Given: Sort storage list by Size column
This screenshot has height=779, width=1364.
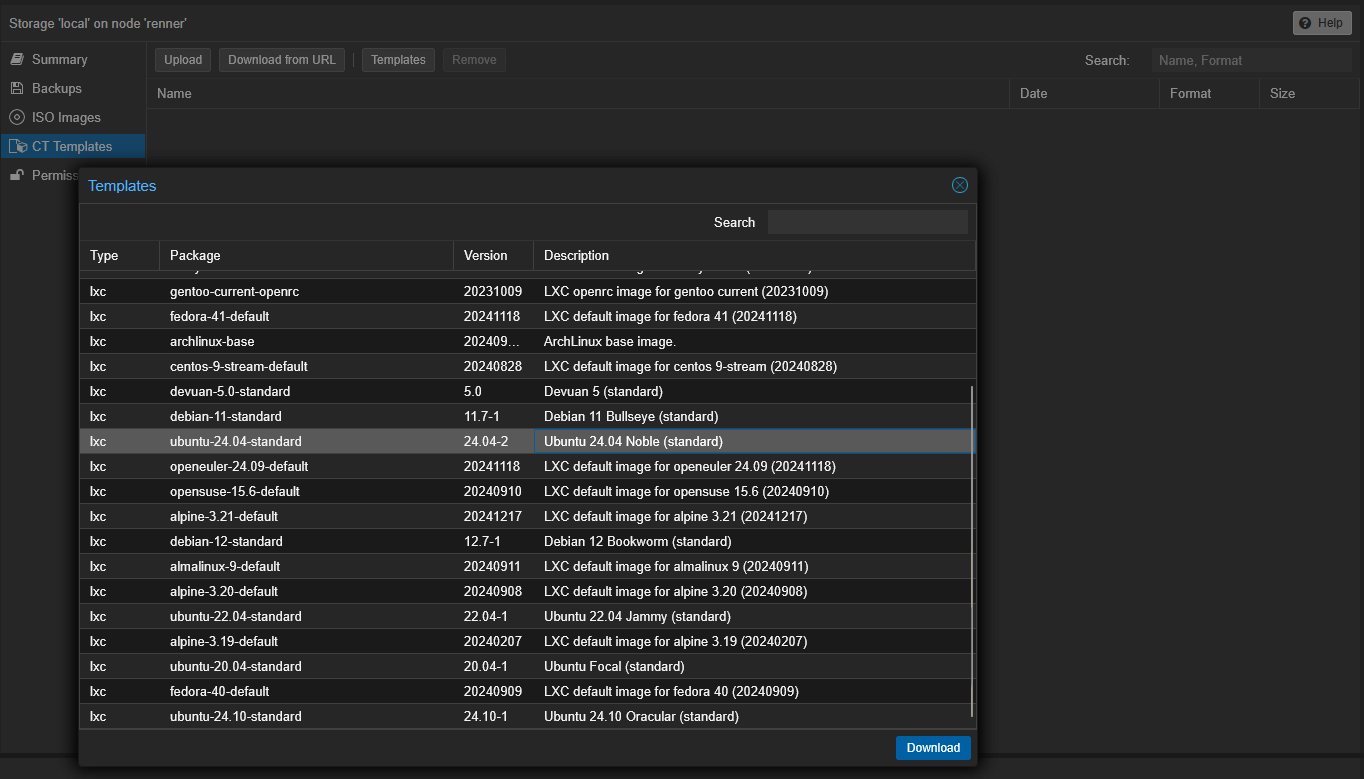Looking at the screenshot, I should [x=1309, y=94].
